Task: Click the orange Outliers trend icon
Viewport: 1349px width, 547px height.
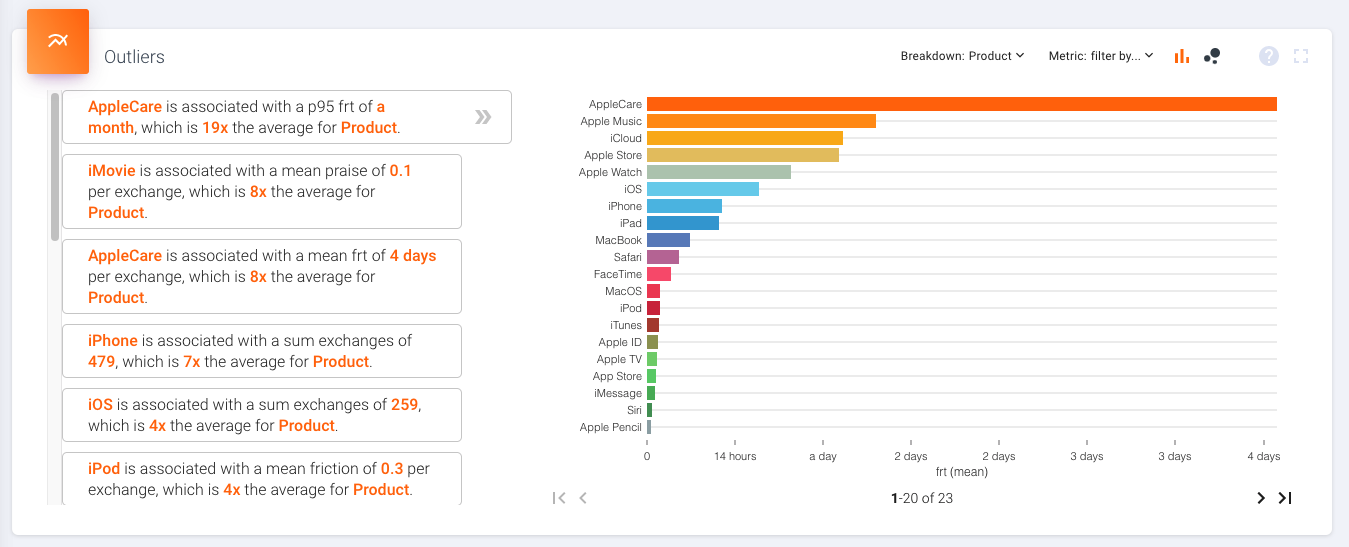Action: pyautogui.click(x=58, y=41)
